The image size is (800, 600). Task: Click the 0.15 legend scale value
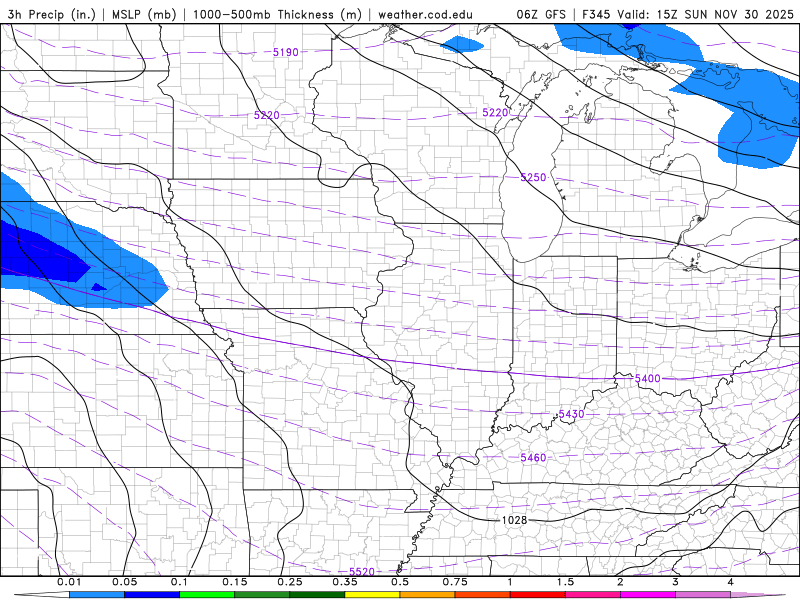pyautogui.click(x=235, y=582)
